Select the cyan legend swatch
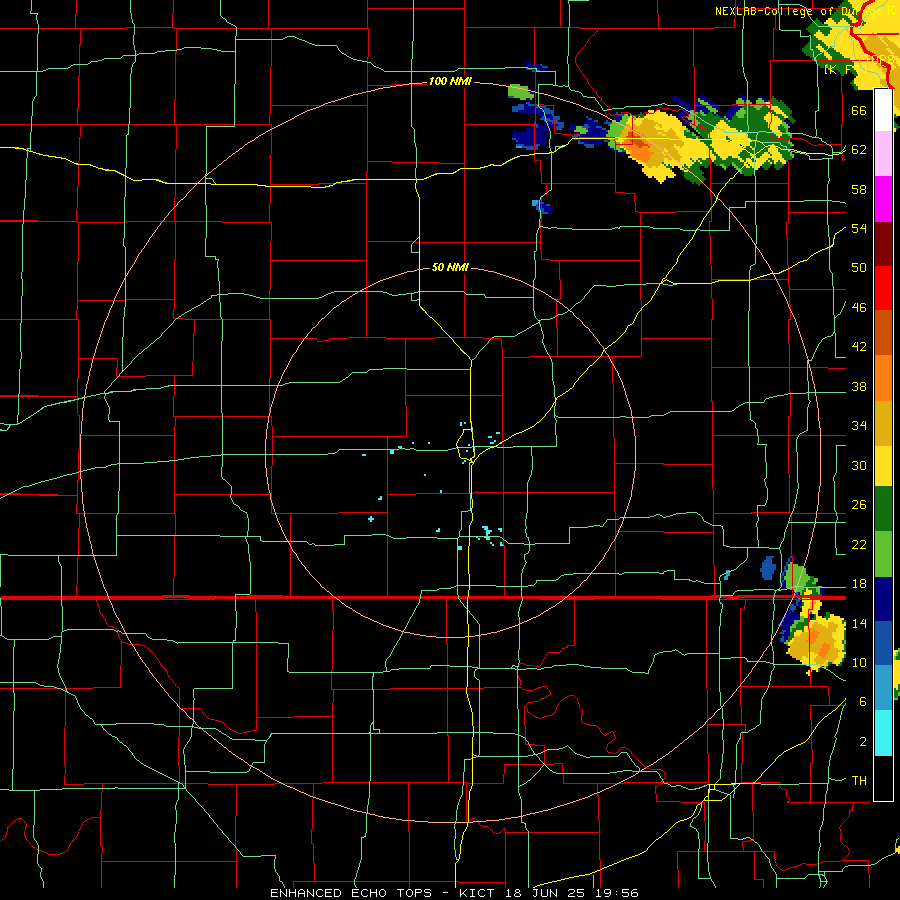Viewport: 900px width, 900px height. coord(883,733)
